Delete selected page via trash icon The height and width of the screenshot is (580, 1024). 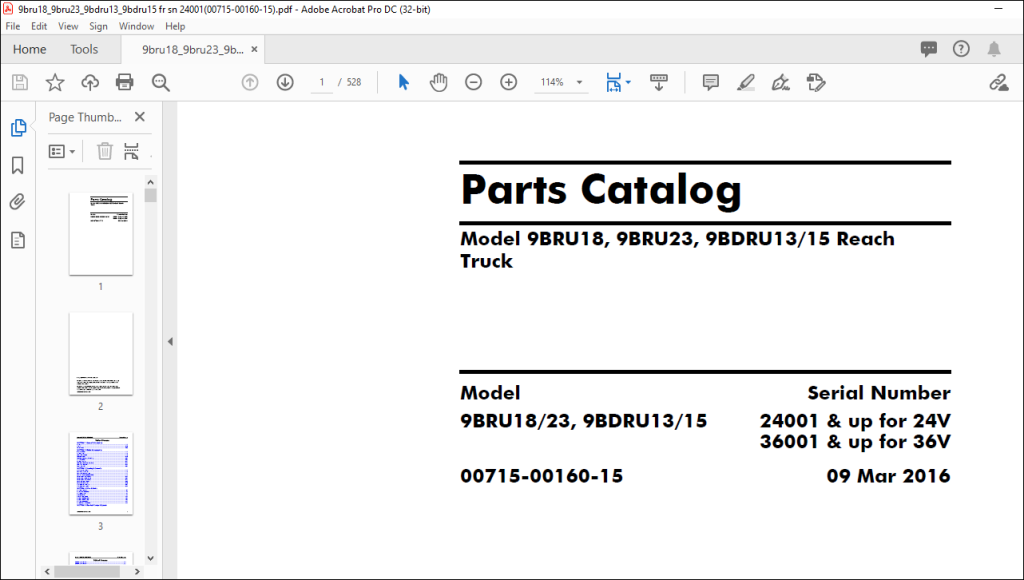104,152
